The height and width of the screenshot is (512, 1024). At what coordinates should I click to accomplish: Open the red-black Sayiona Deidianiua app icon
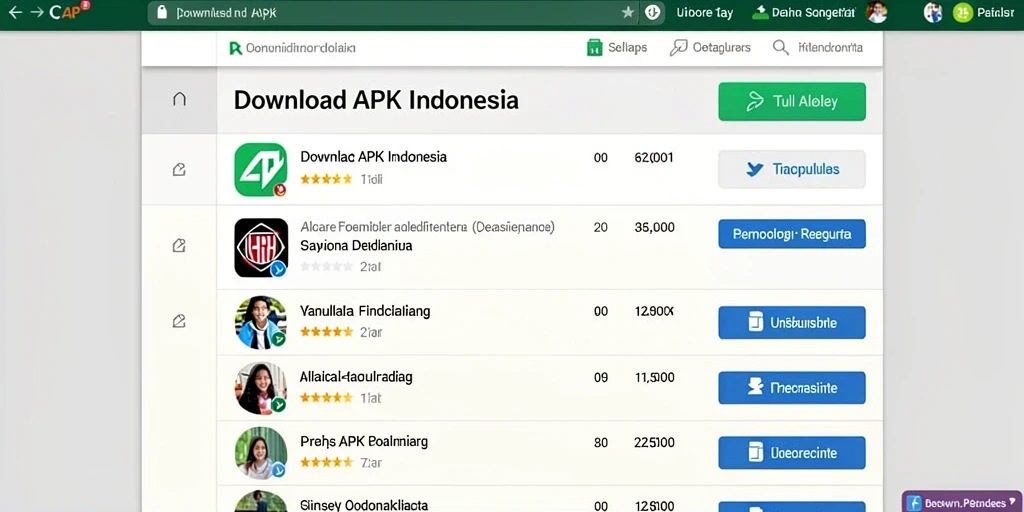pyautogui.click(x=261, y=247)
